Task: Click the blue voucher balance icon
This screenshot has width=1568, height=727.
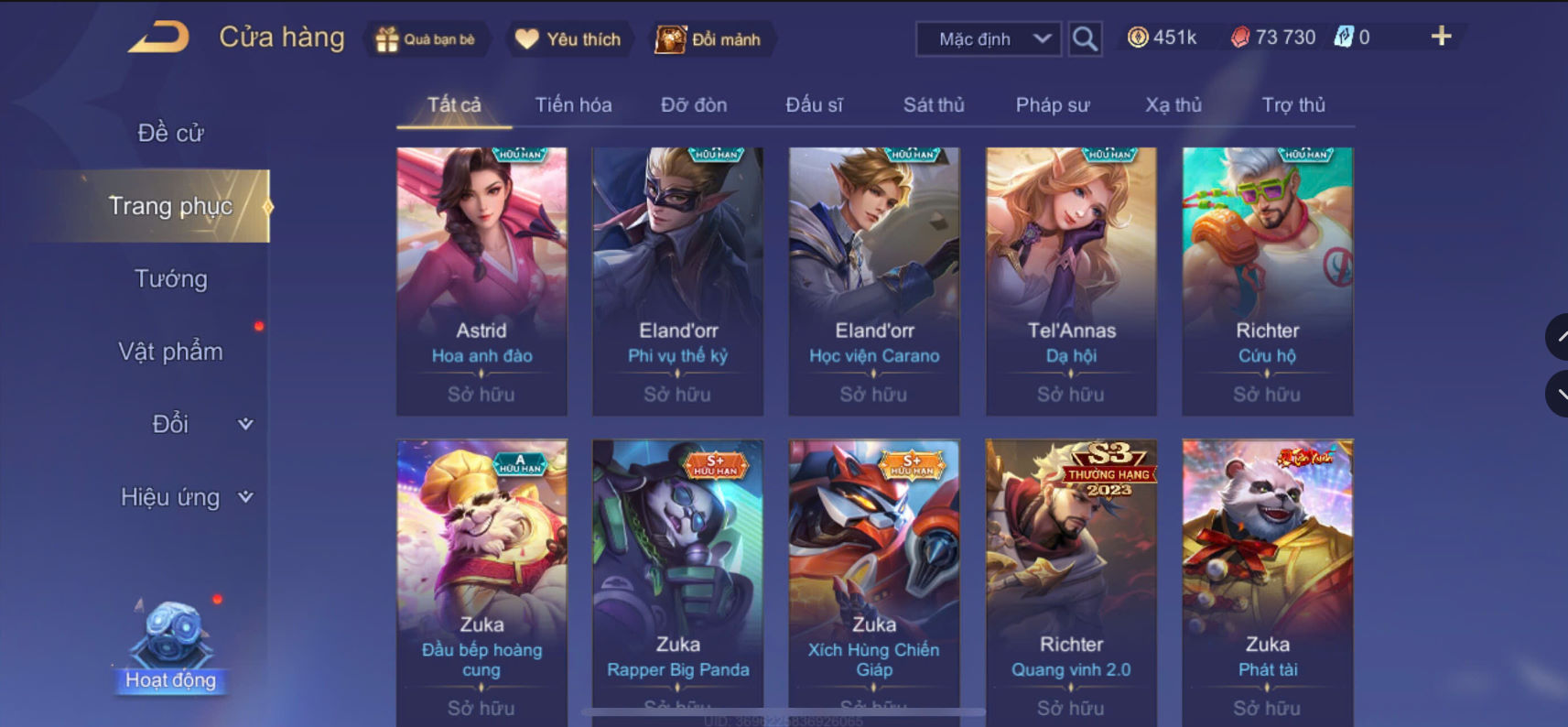Action: [x=1344, y=37]
